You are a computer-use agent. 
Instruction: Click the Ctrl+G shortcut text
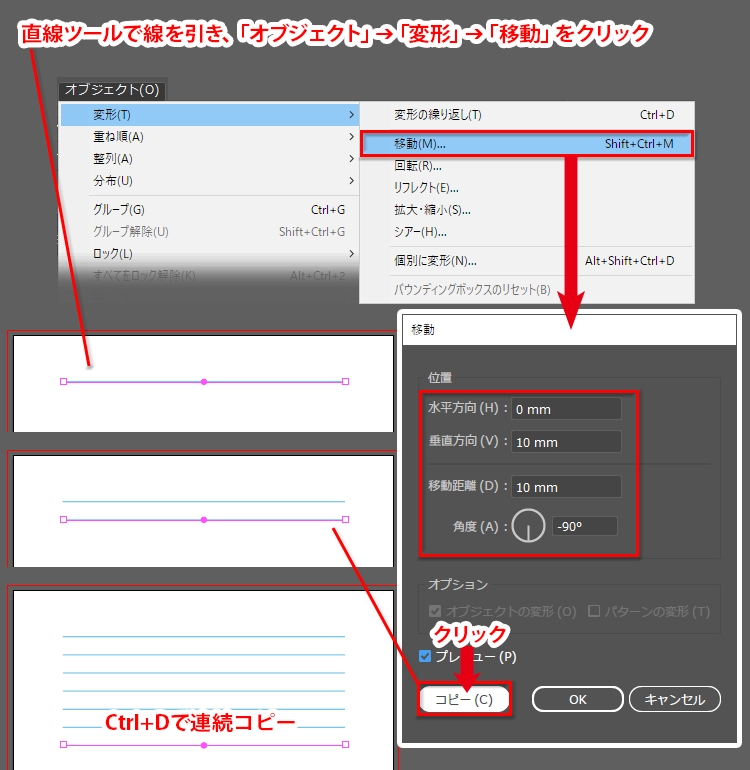click(x=328, y=210)
